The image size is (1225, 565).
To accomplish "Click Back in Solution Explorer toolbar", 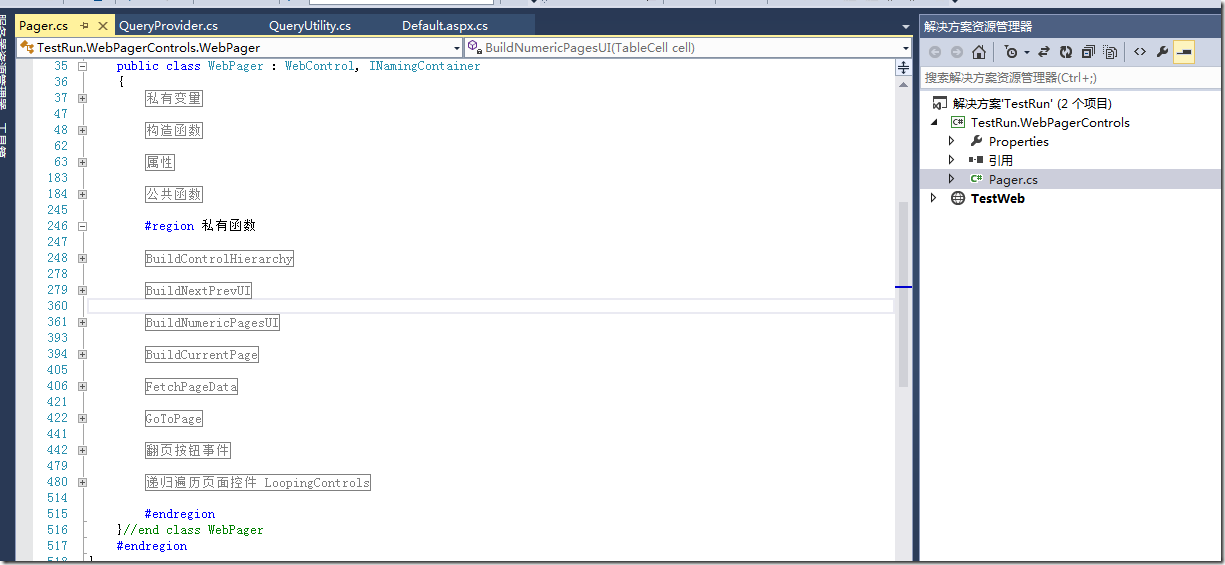I will 935,52.
